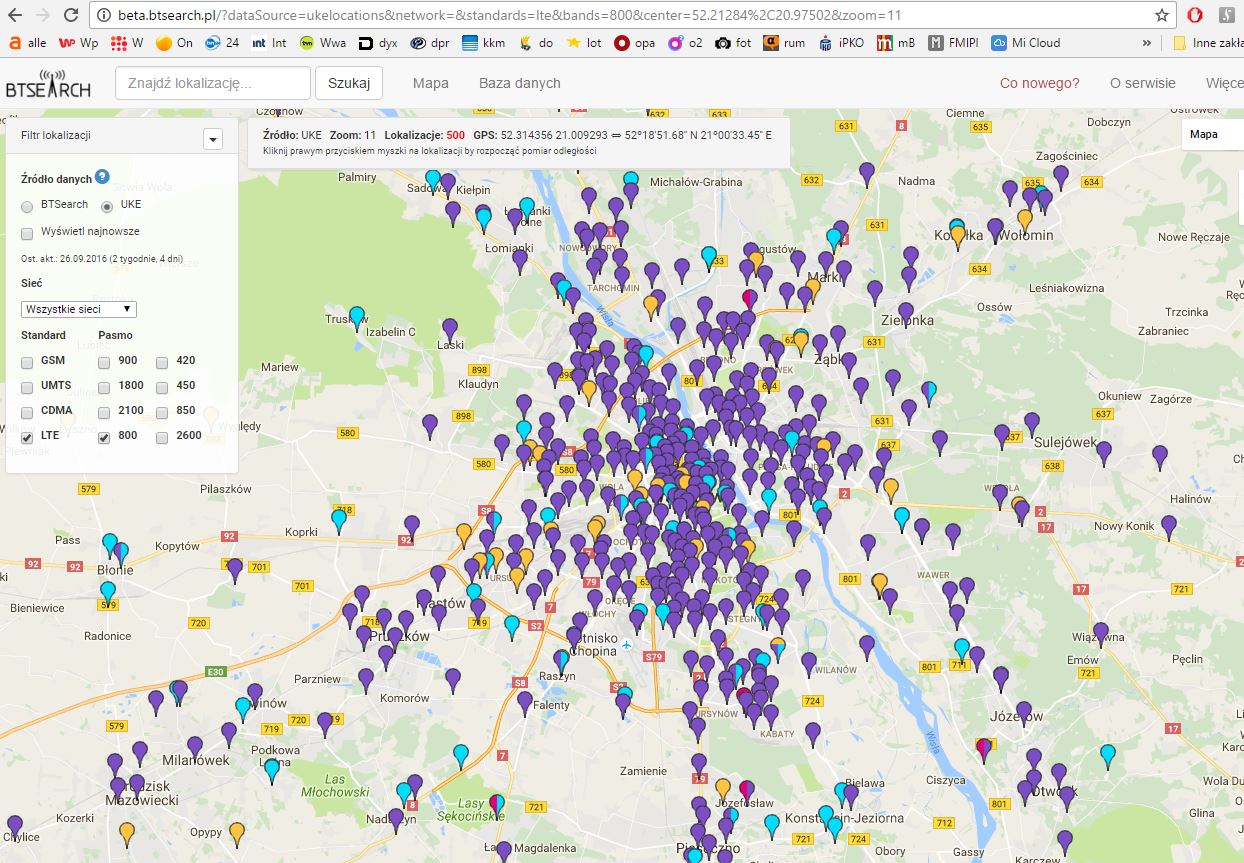The image size is (1244, 863).
Task: Enable the Wyświetl najnowsze checkbox
Action: coord(27,232)
